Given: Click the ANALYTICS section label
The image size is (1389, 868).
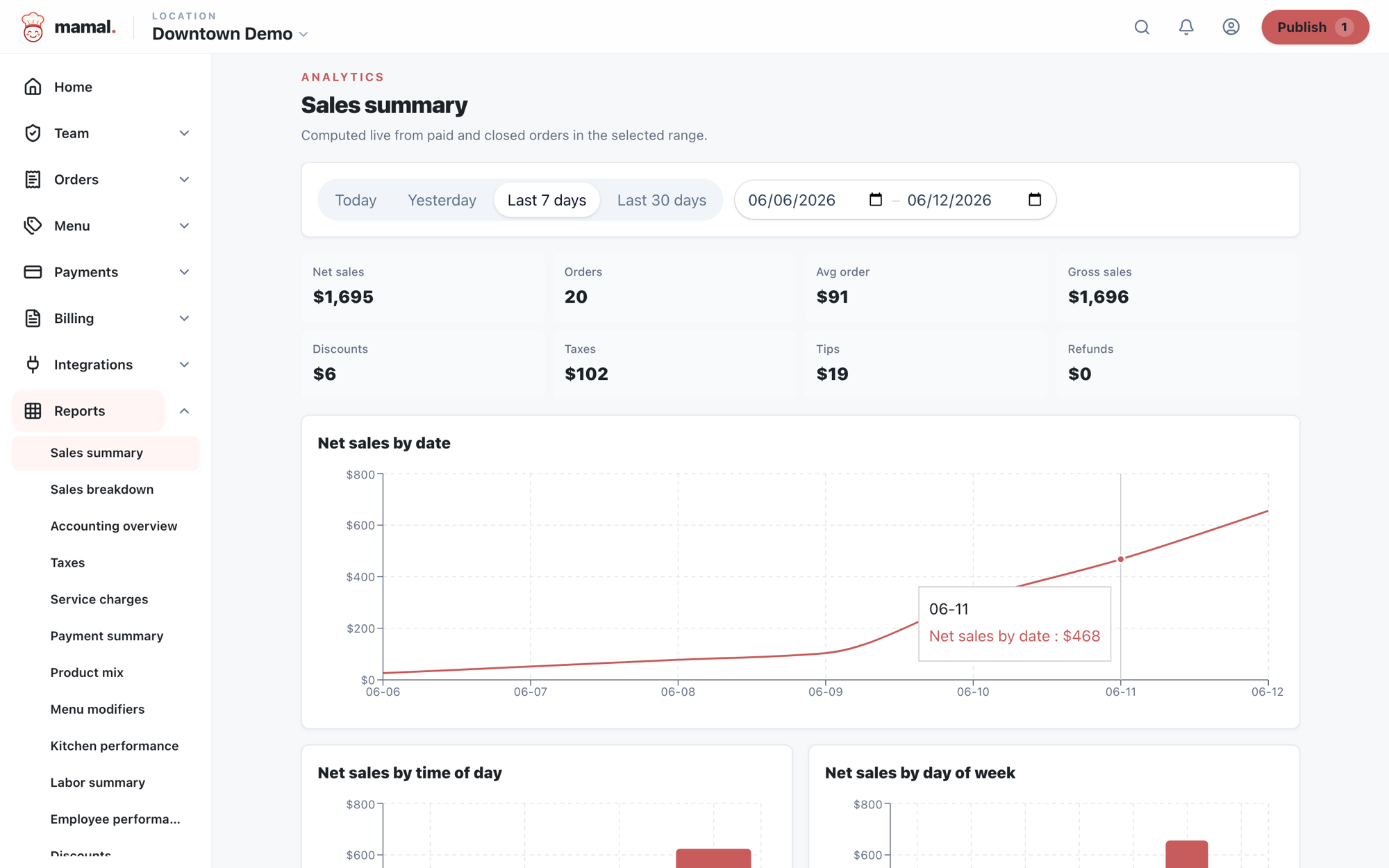Looking at the screenshot, I should tap(342, 77).
